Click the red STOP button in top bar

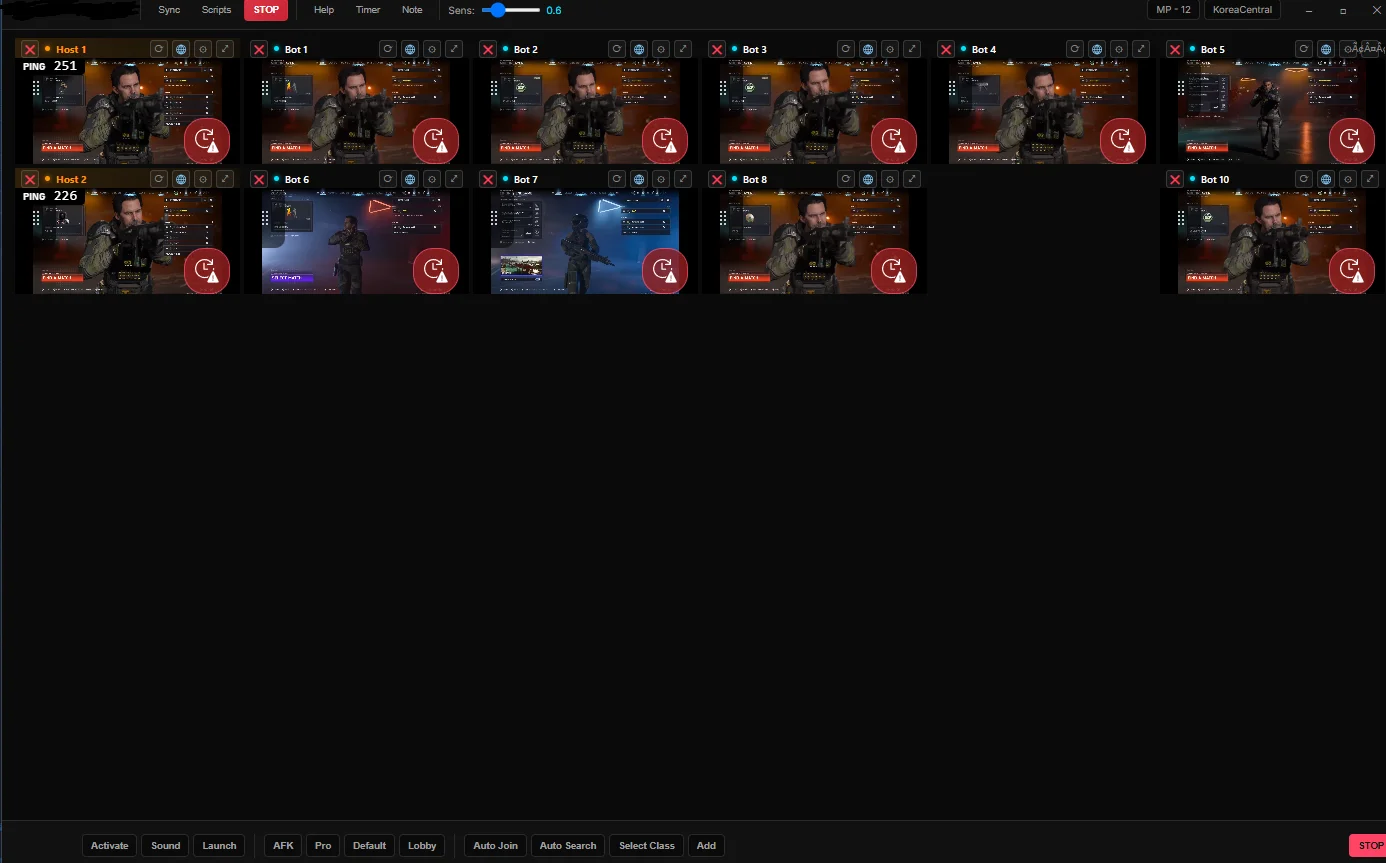click(266, 10)
